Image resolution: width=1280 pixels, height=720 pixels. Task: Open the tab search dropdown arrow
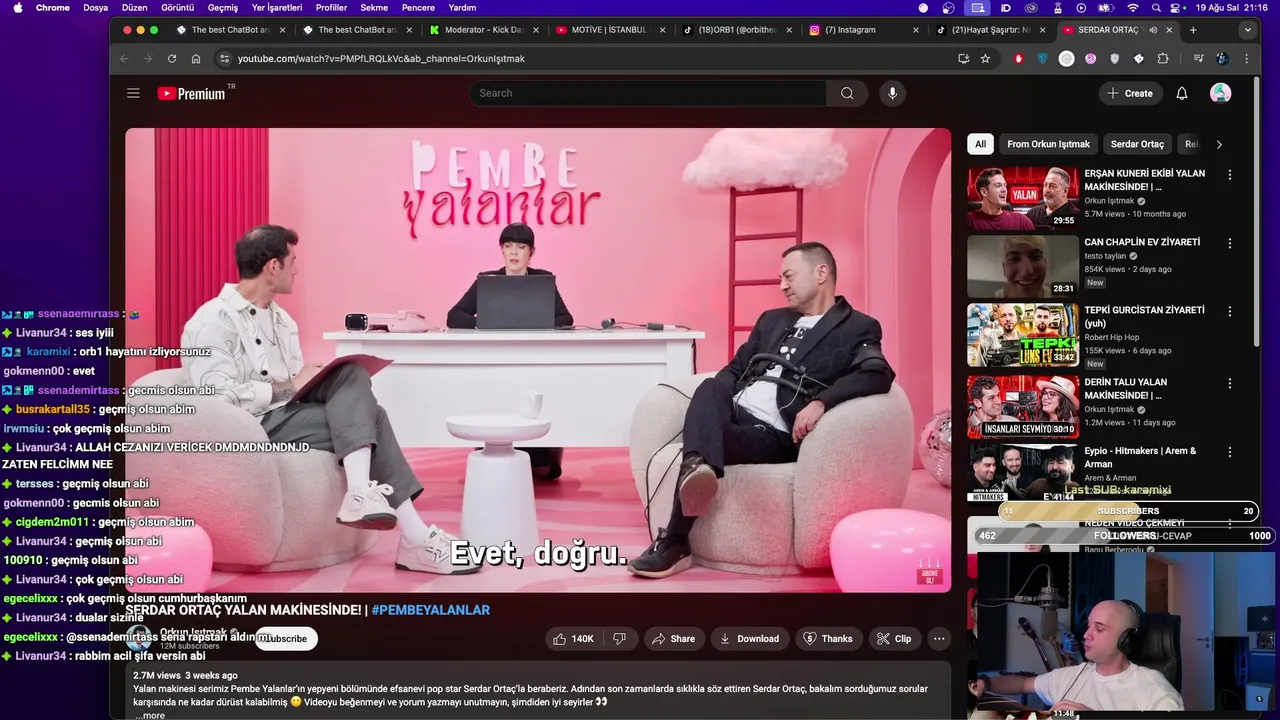pyautogui.click(x=1247, y=30)
